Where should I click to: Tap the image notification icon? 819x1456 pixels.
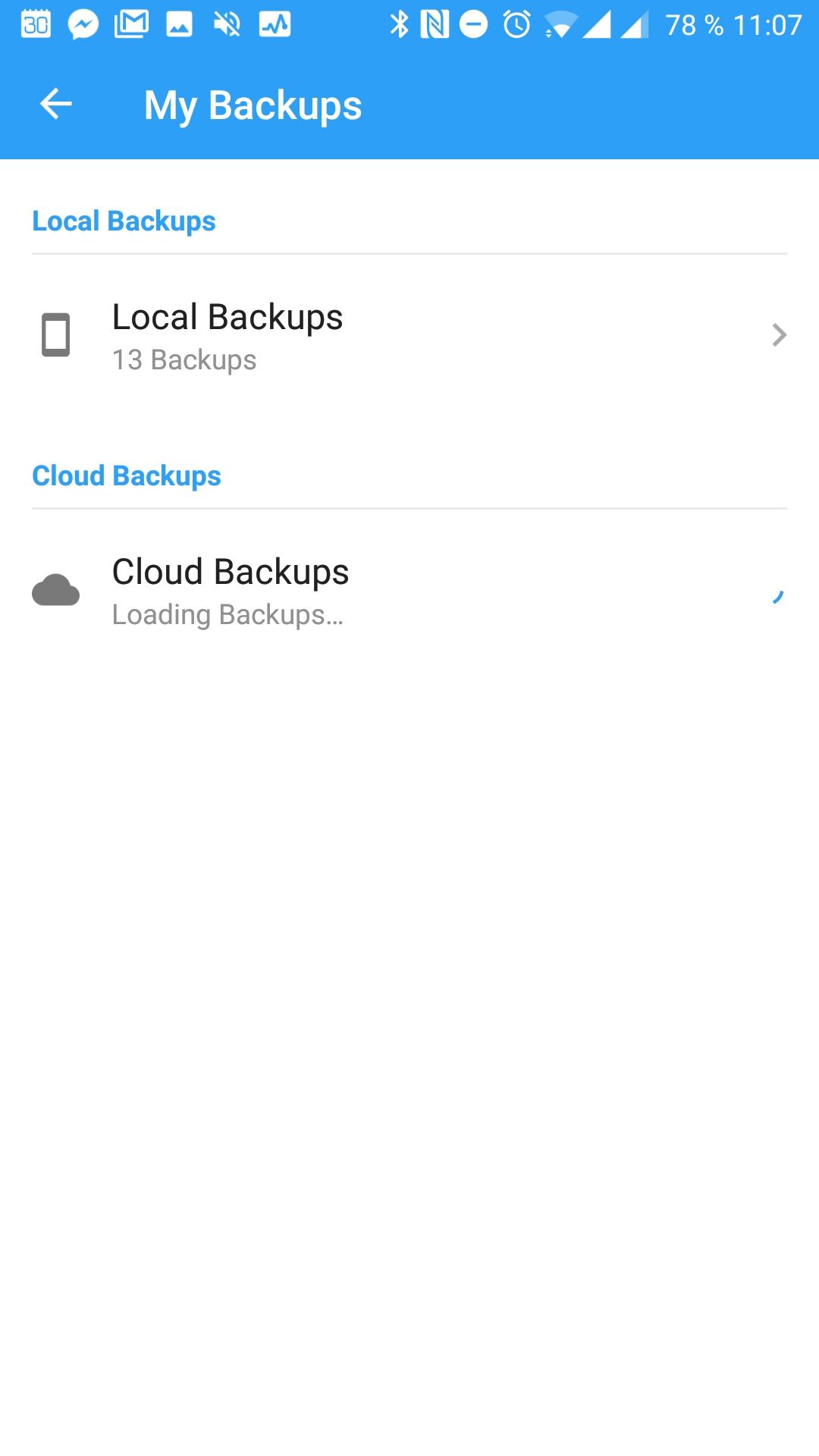(179, 25)
